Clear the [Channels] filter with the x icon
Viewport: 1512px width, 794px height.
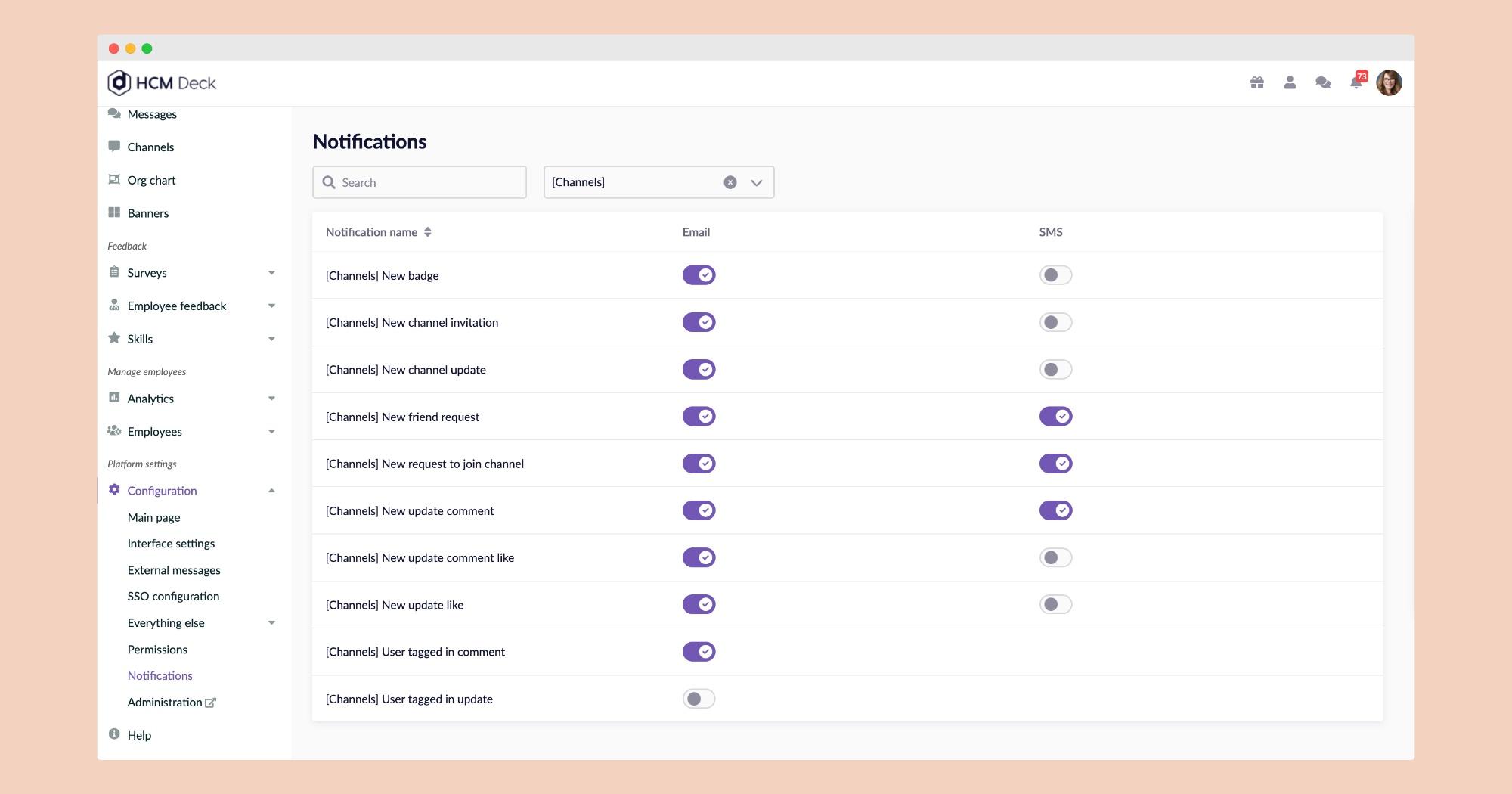pyautogui.click(x=730, y=182)
